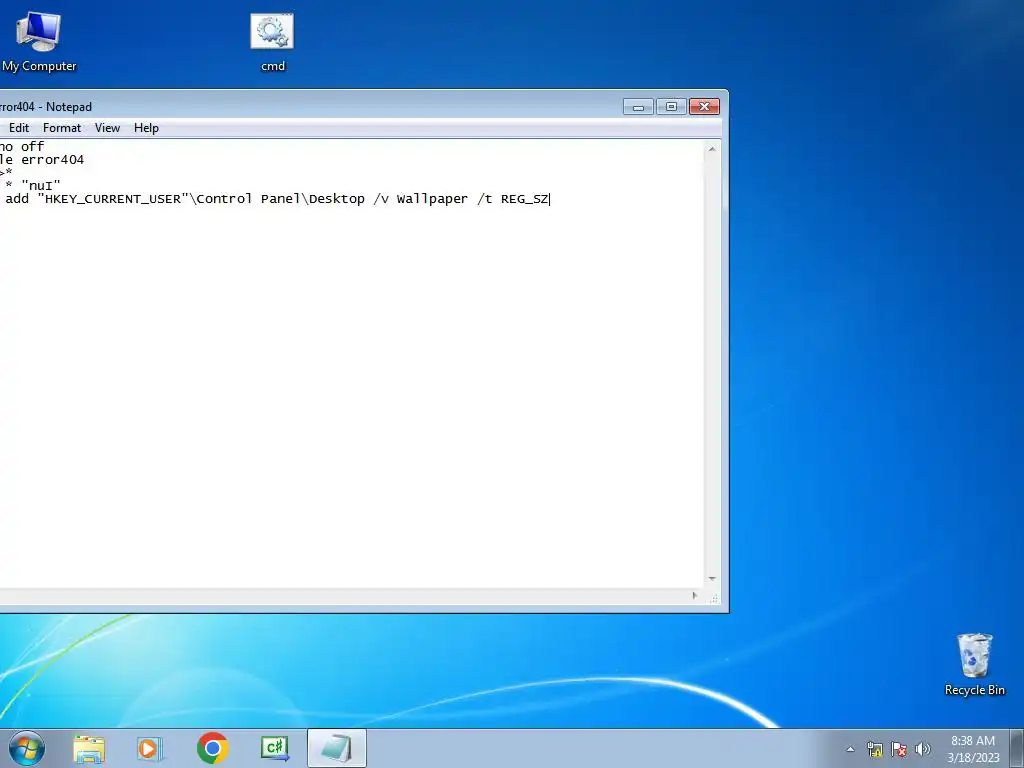
Task: Open the volume speaker tray icon
Action: coord(922,749)
